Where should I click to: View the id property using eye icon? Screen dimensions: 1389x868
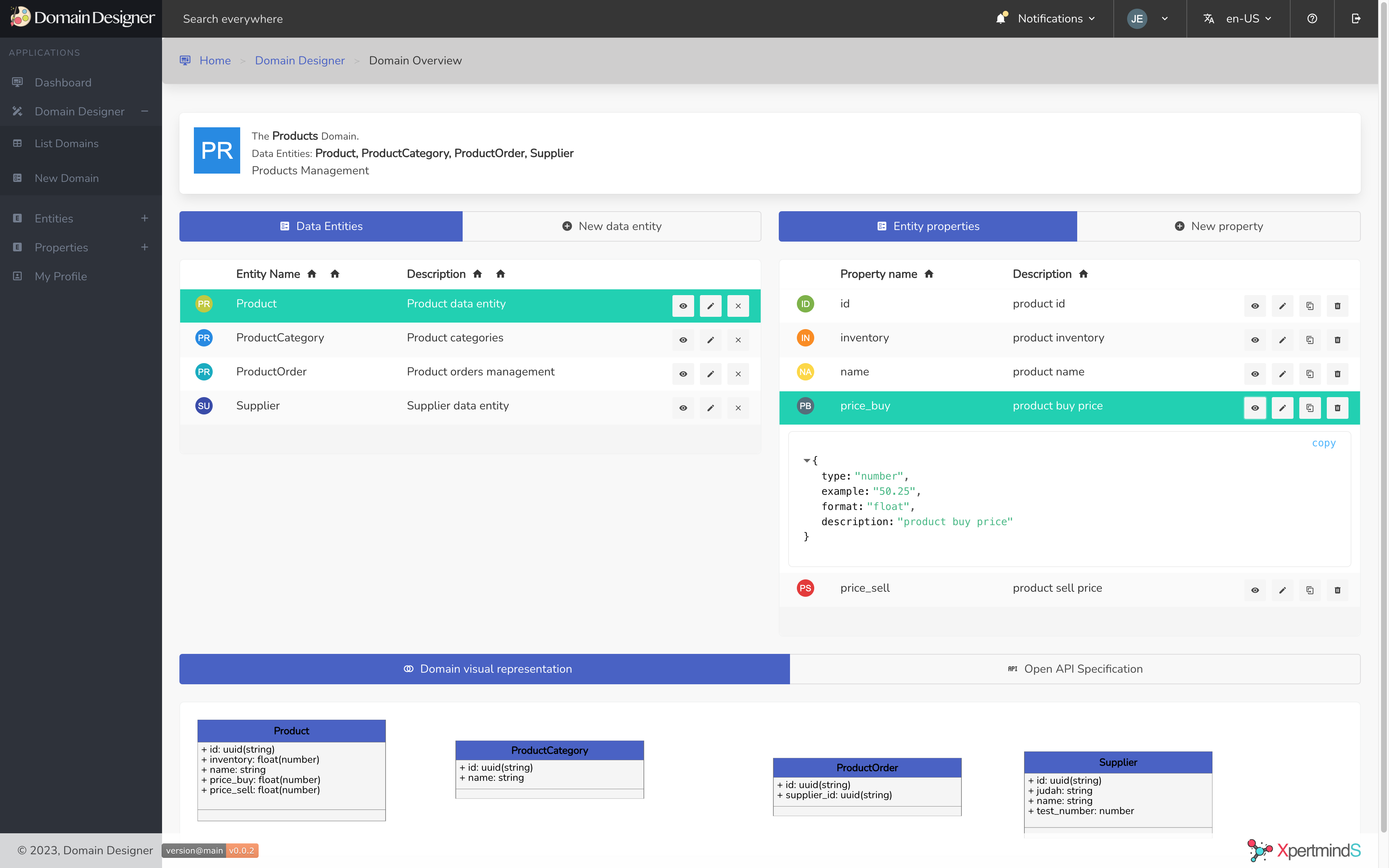click(1255, 306)
